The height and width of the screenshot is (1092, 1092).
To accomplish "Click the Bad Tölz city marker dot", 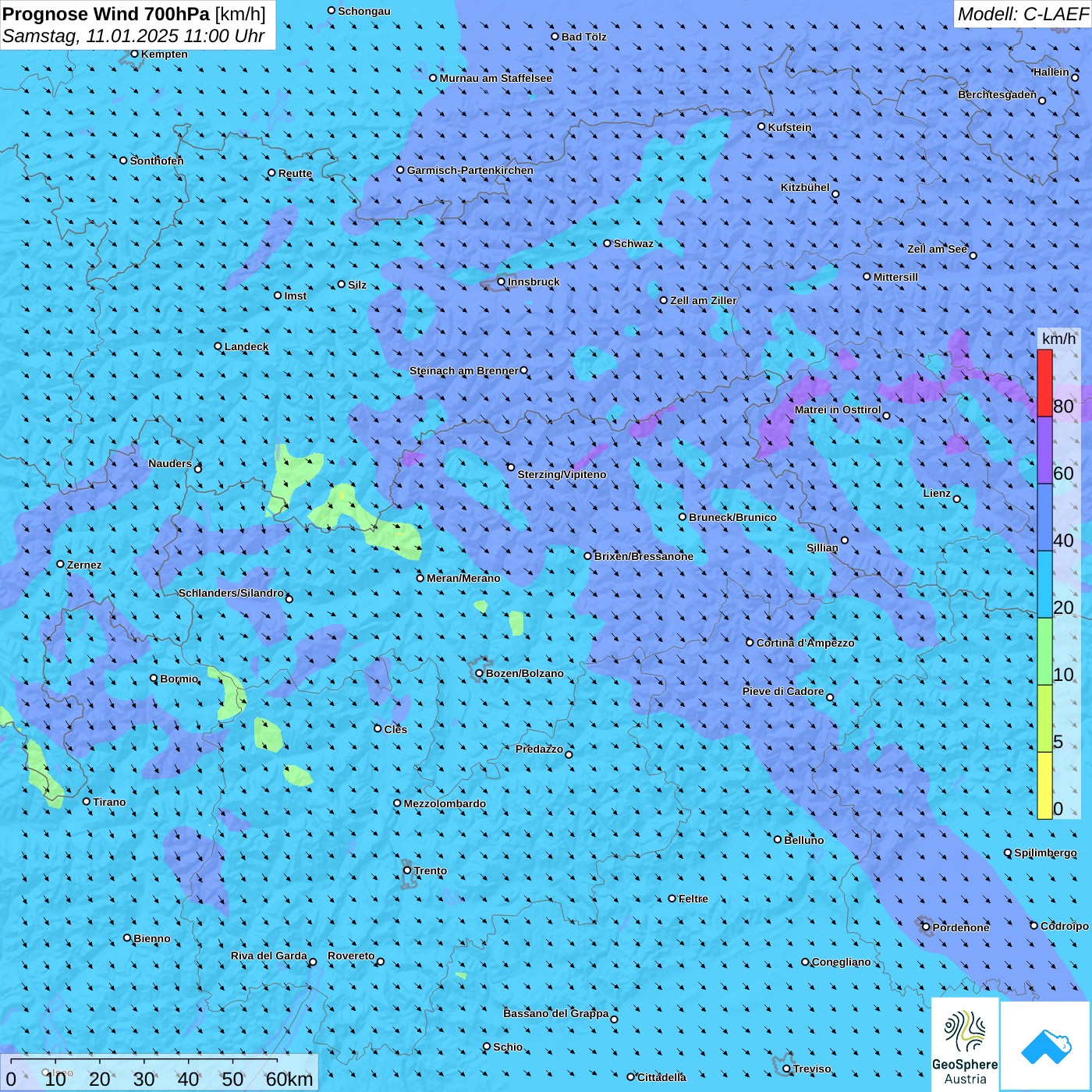I will 555,37.
